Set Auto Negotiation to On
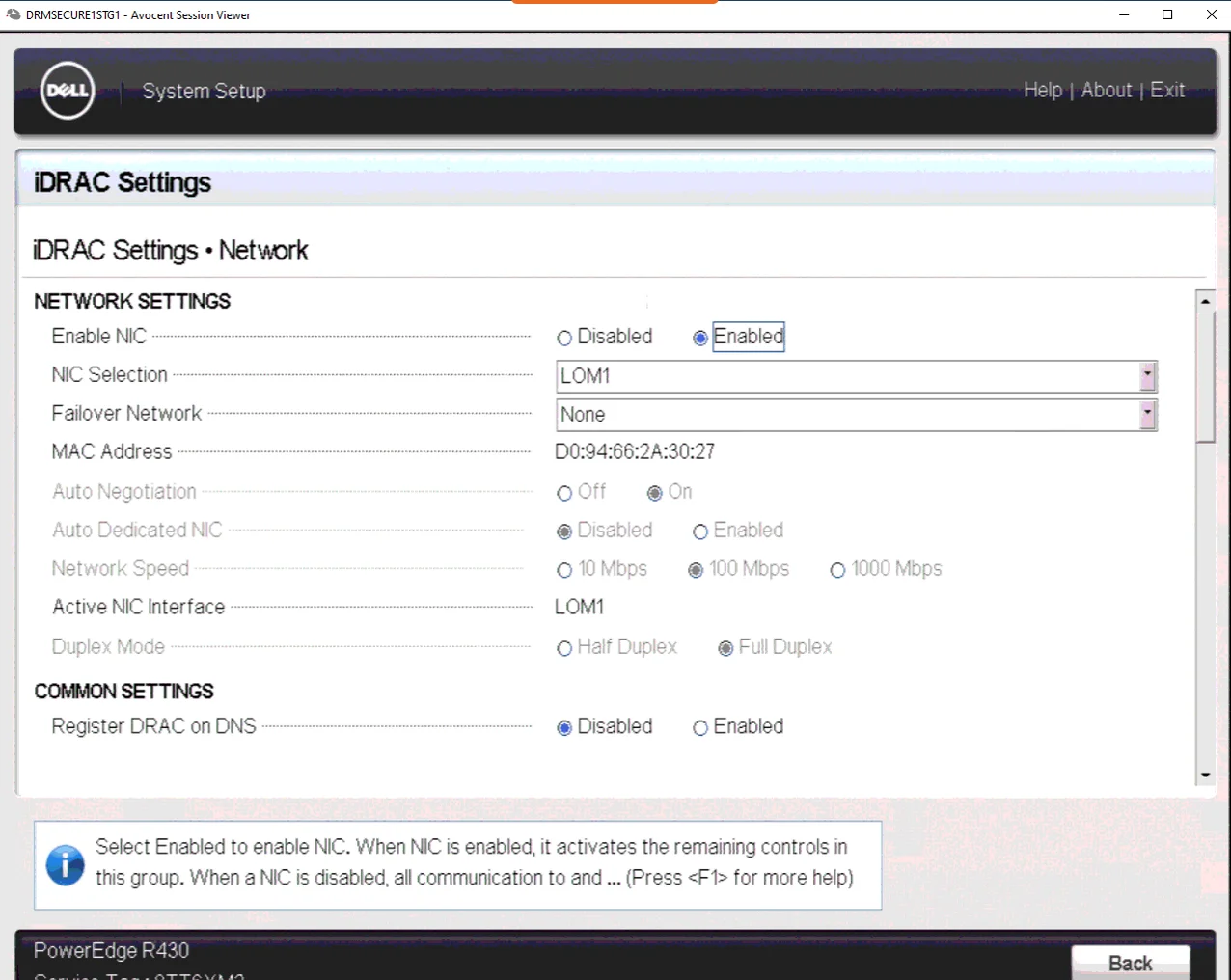 (x=654, y=493)
